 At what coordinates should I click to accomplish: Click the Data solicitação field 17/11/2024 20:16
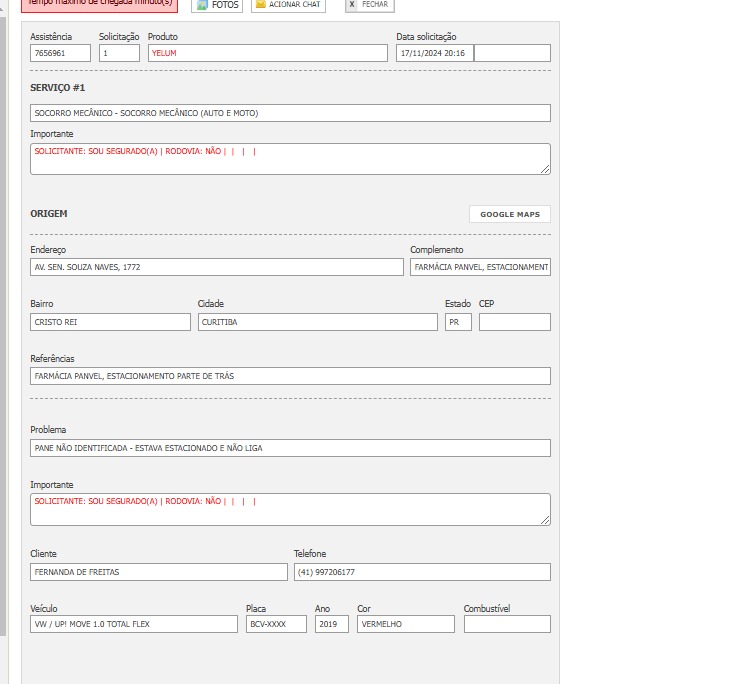(x=435, y=53)
